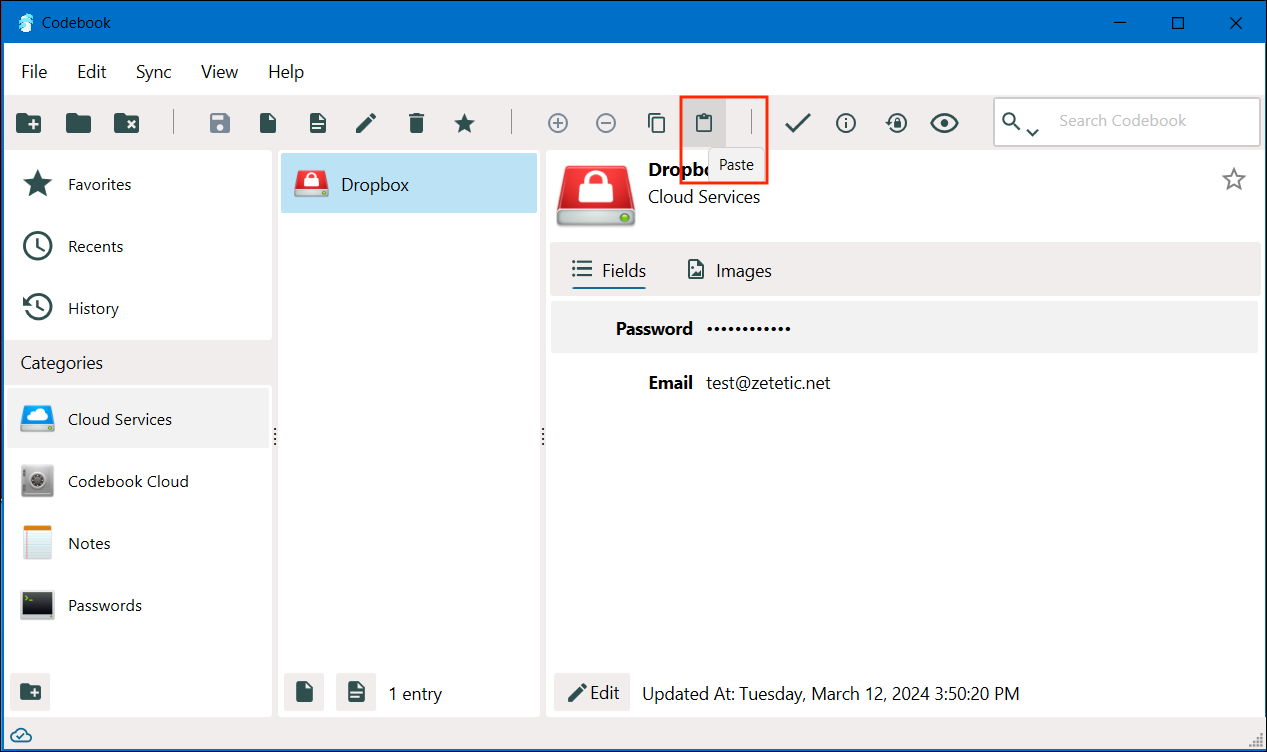The height and width of the screenshot is (752, 1267).
Task: Open History in the sidebar
Action: coord(137,308)
